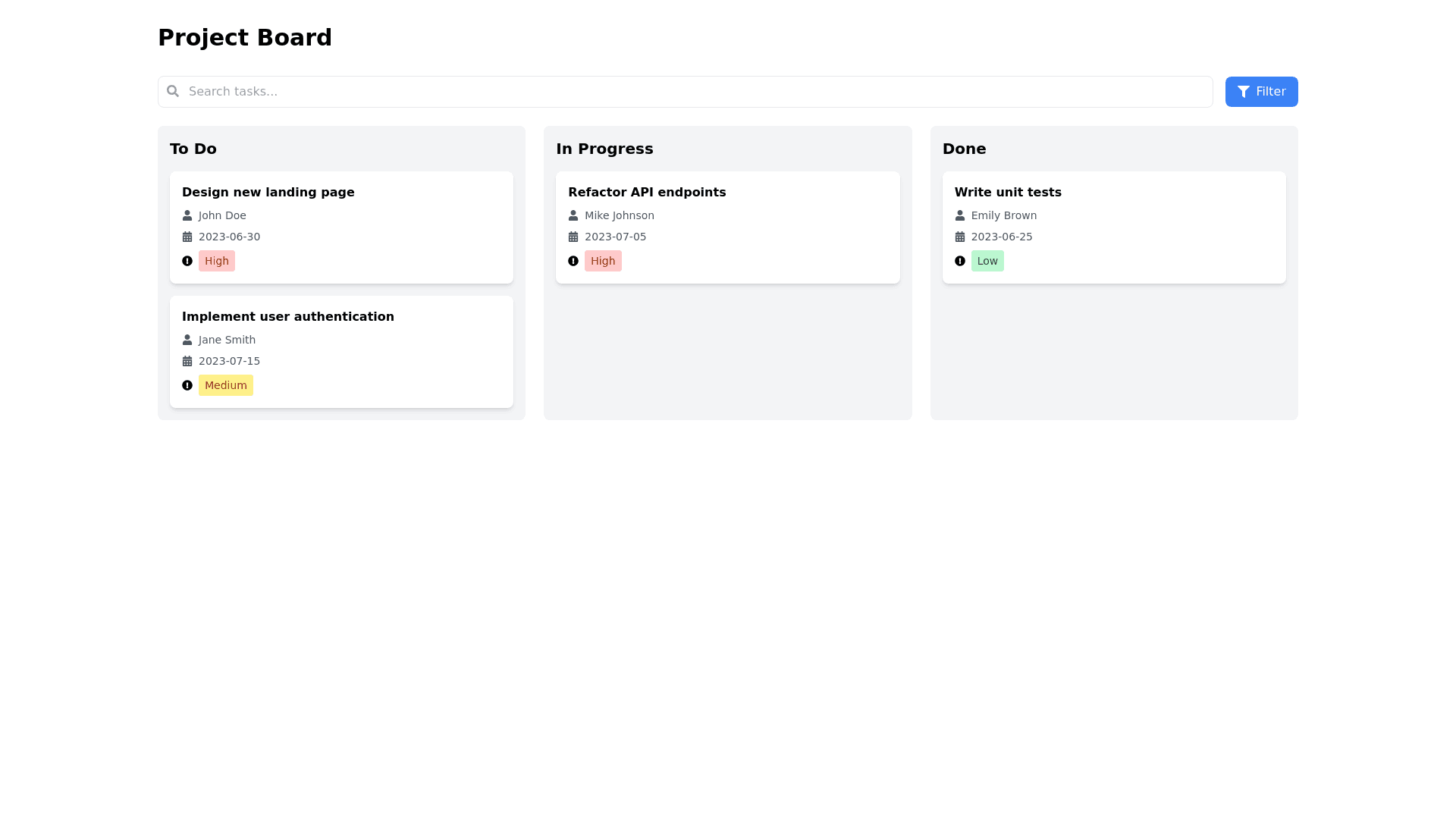Click the To Do column header

tap(193, 149)
